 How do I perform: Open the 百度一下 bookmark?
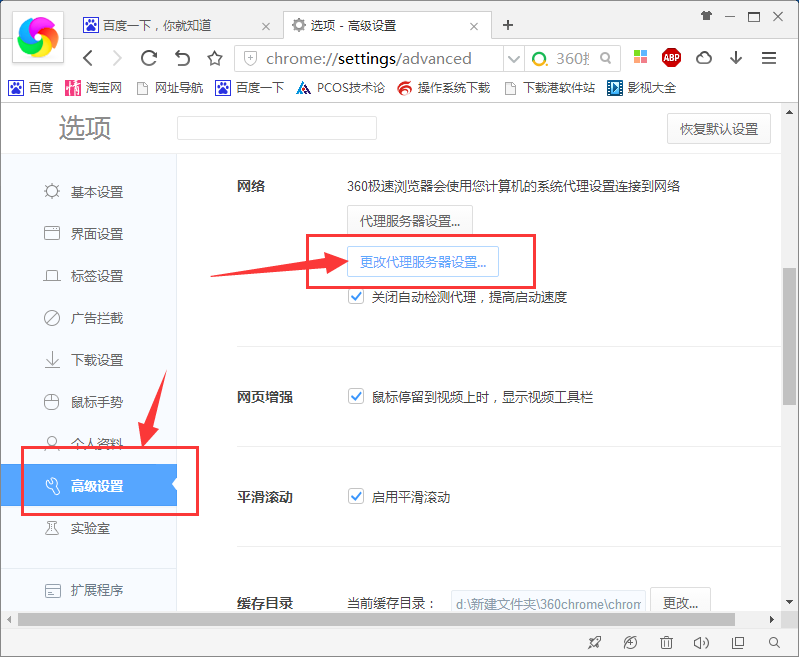(249, 88)
